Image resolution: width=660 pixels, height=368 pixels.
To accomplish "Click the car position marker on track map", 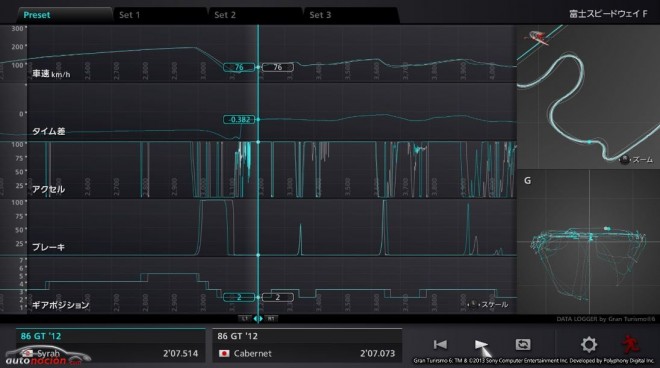I will 589,142.
